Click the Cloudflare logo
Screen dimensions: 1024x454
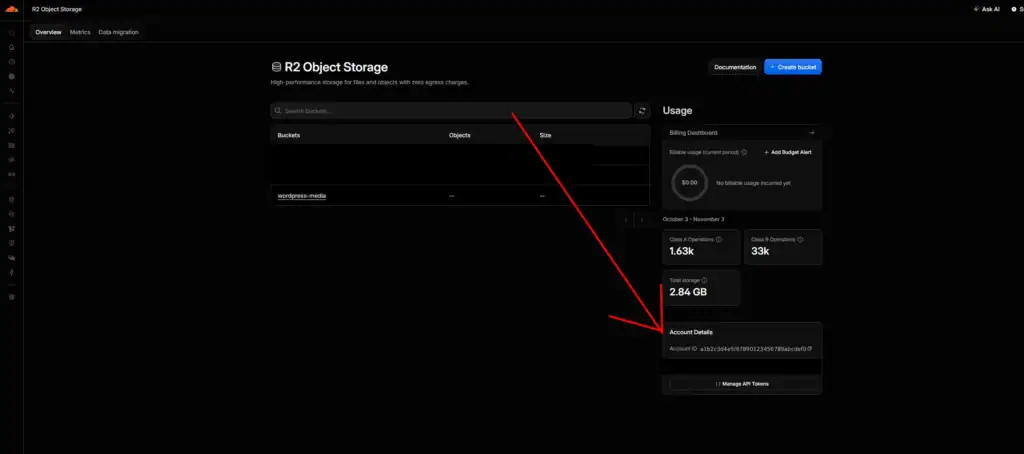[12, 9]
